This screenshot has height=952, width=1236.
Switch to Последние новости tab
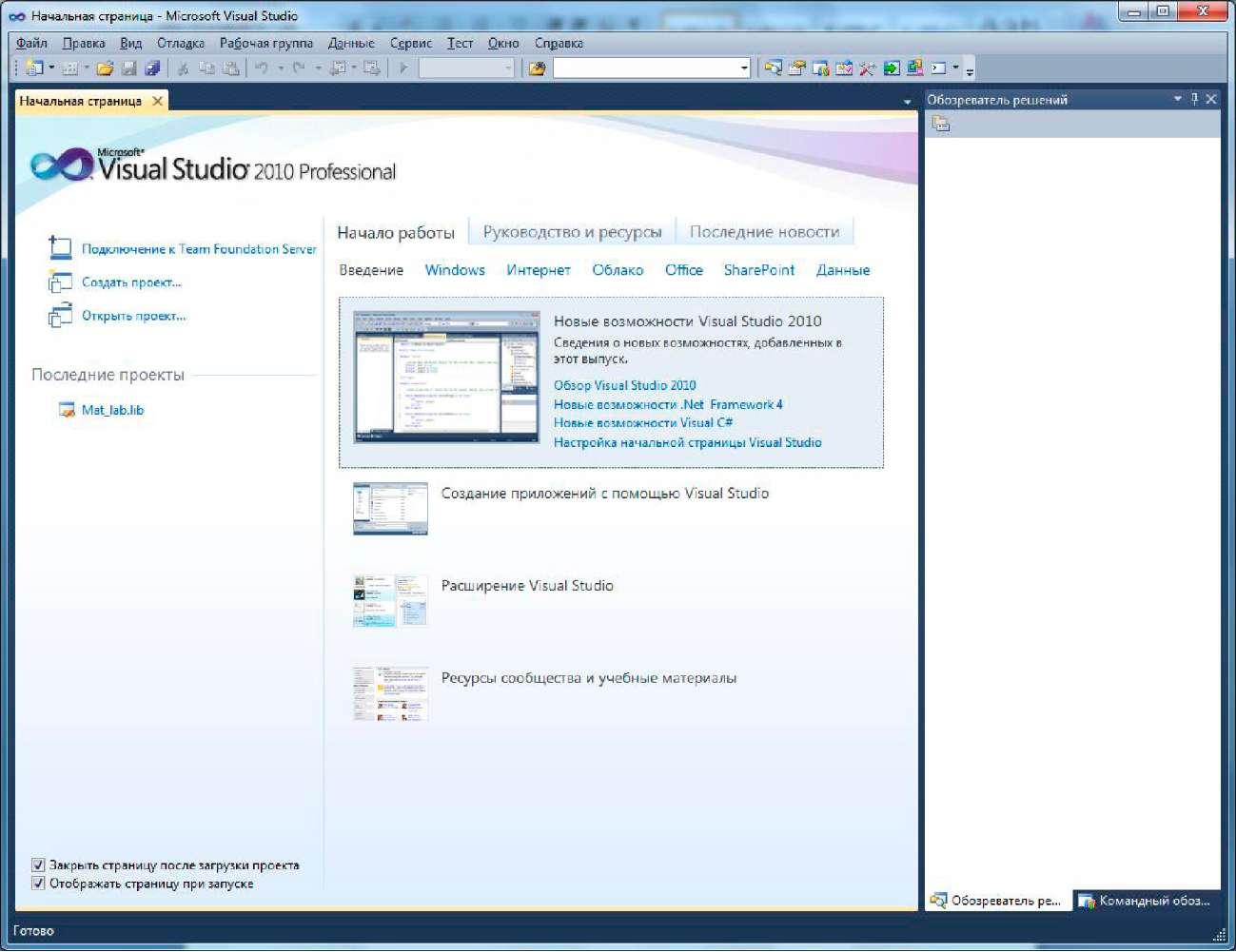point(764,232)
